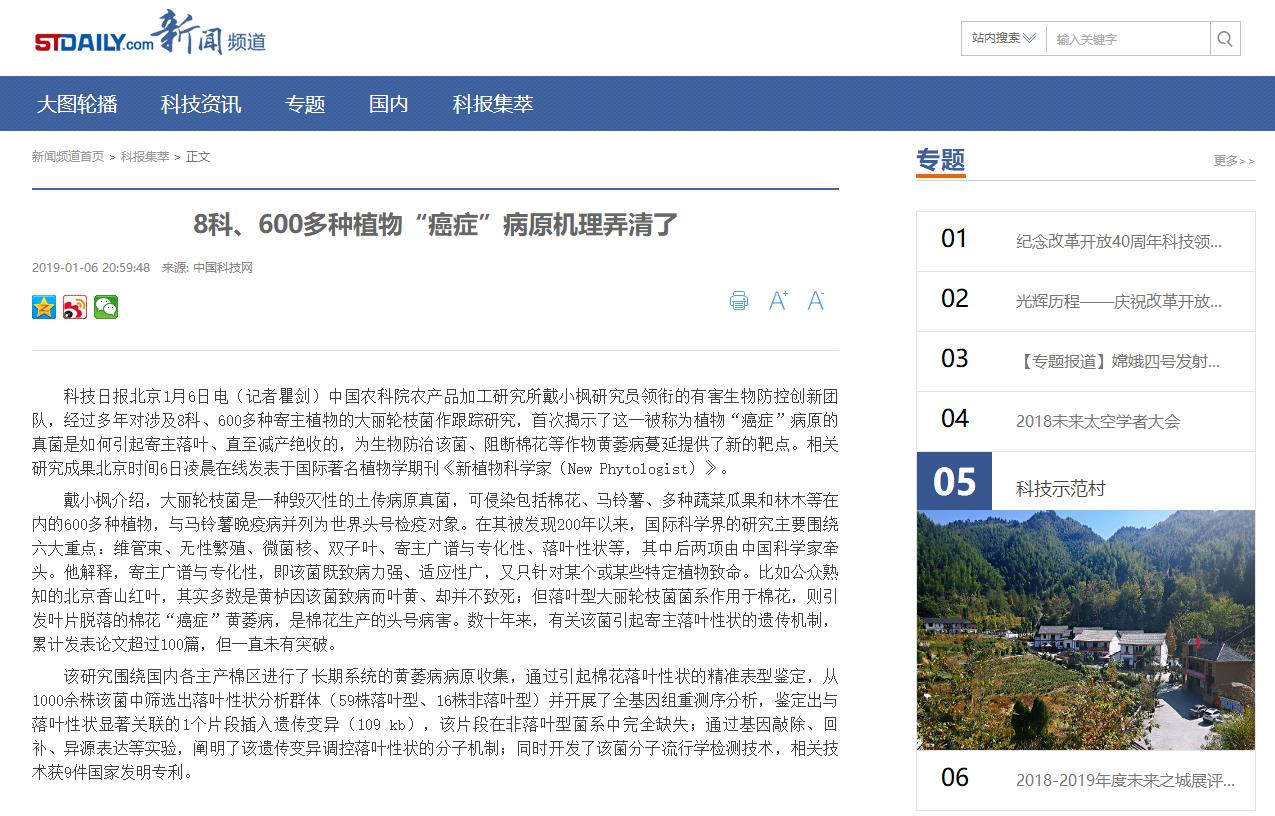
Task: Decrease font size with A- icon
Action: pos(816,300)
